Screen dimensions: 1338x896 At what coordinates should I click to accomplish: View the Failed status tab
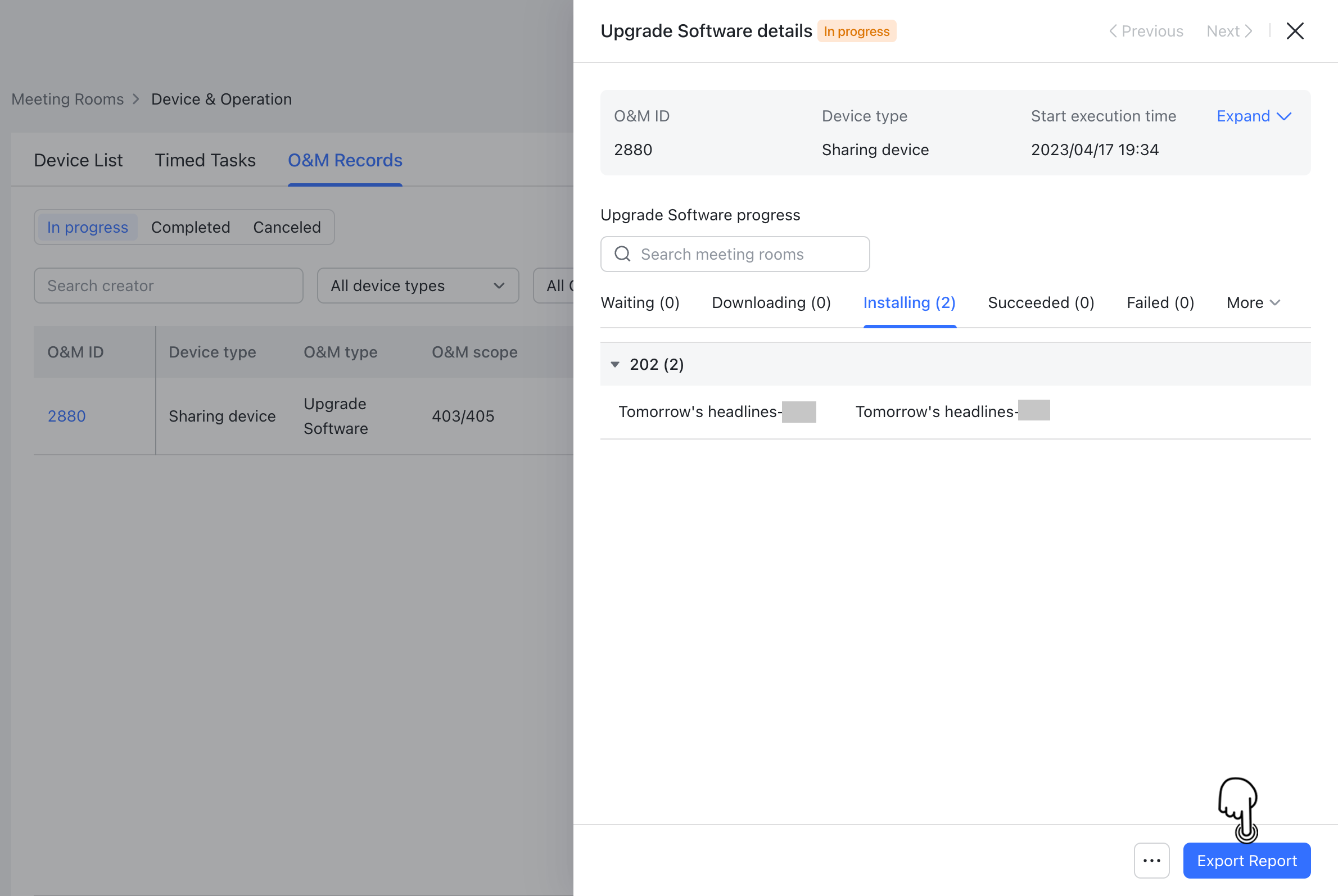(1160, 302)
